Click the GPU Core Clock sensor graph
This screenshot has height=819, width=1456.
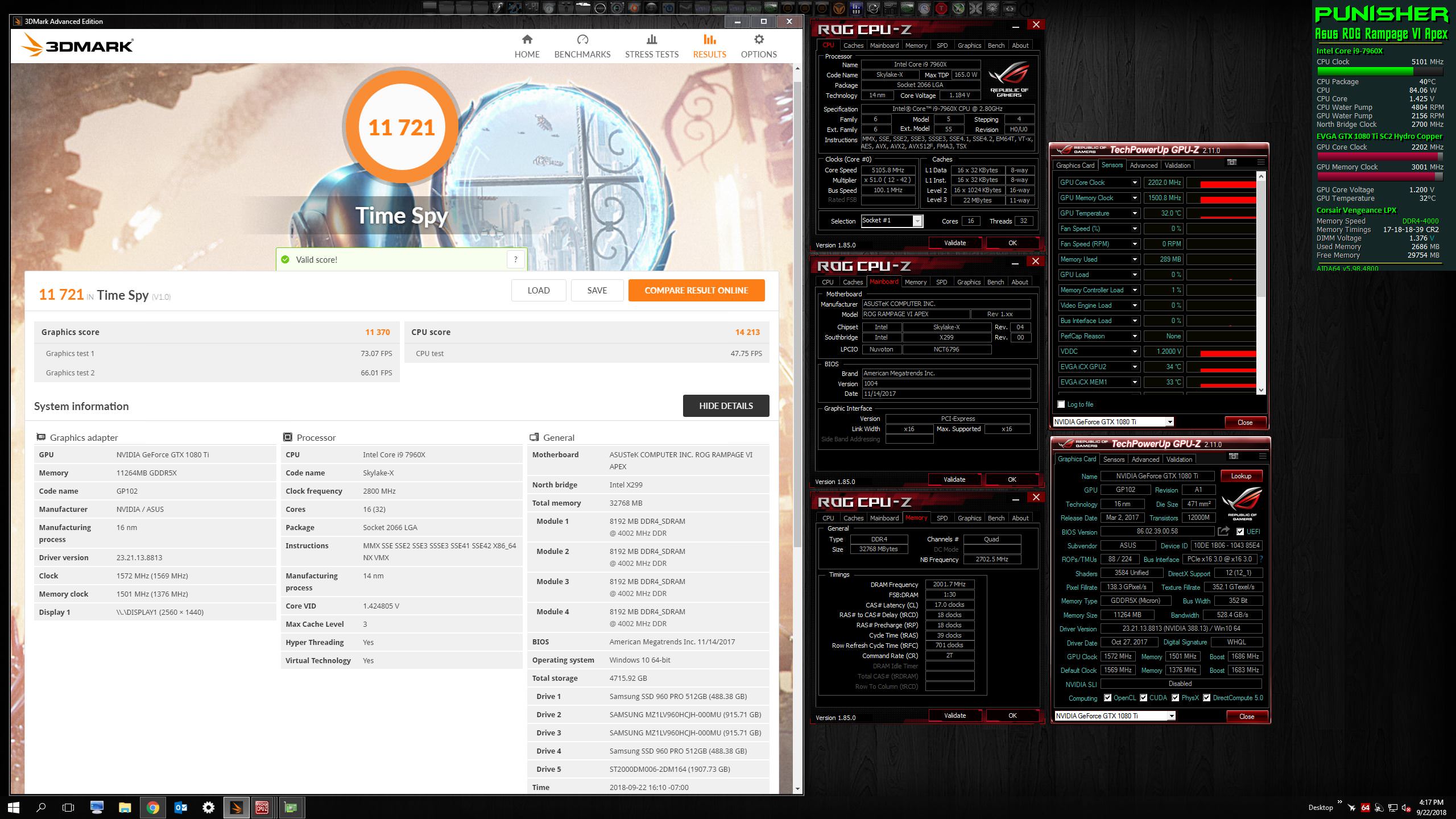[x=1221, y=183]
